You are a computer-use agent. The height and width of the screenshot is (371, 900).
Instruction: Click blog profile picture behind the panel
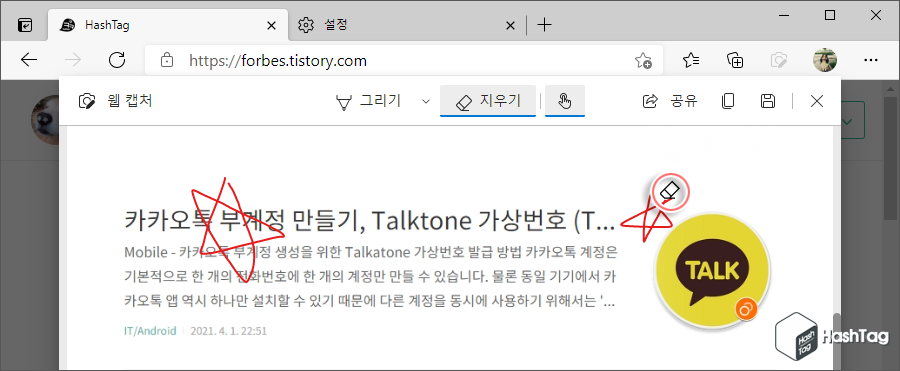coord(45,121)
